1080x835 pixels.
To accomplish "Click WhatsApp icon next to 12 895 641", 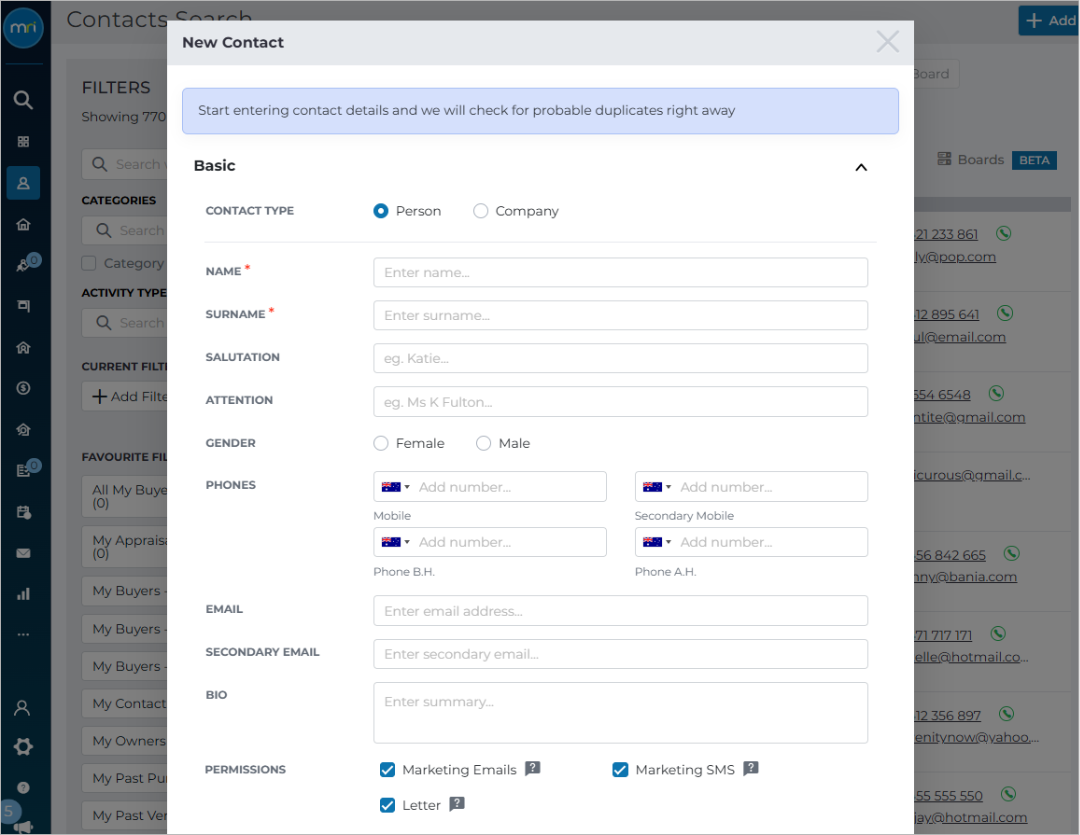I will (x=1005, y=313).
